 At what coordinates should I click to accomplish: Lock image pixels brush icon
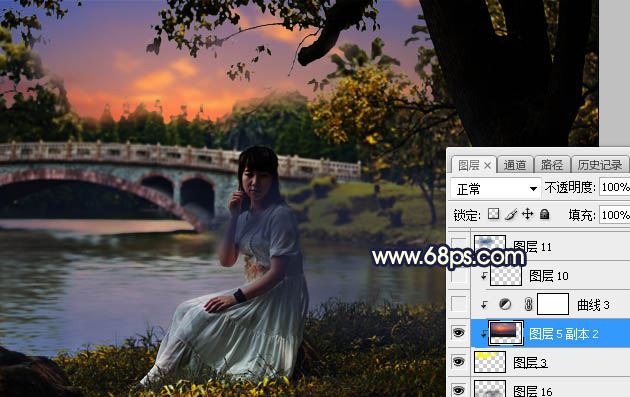coord(511,214)
